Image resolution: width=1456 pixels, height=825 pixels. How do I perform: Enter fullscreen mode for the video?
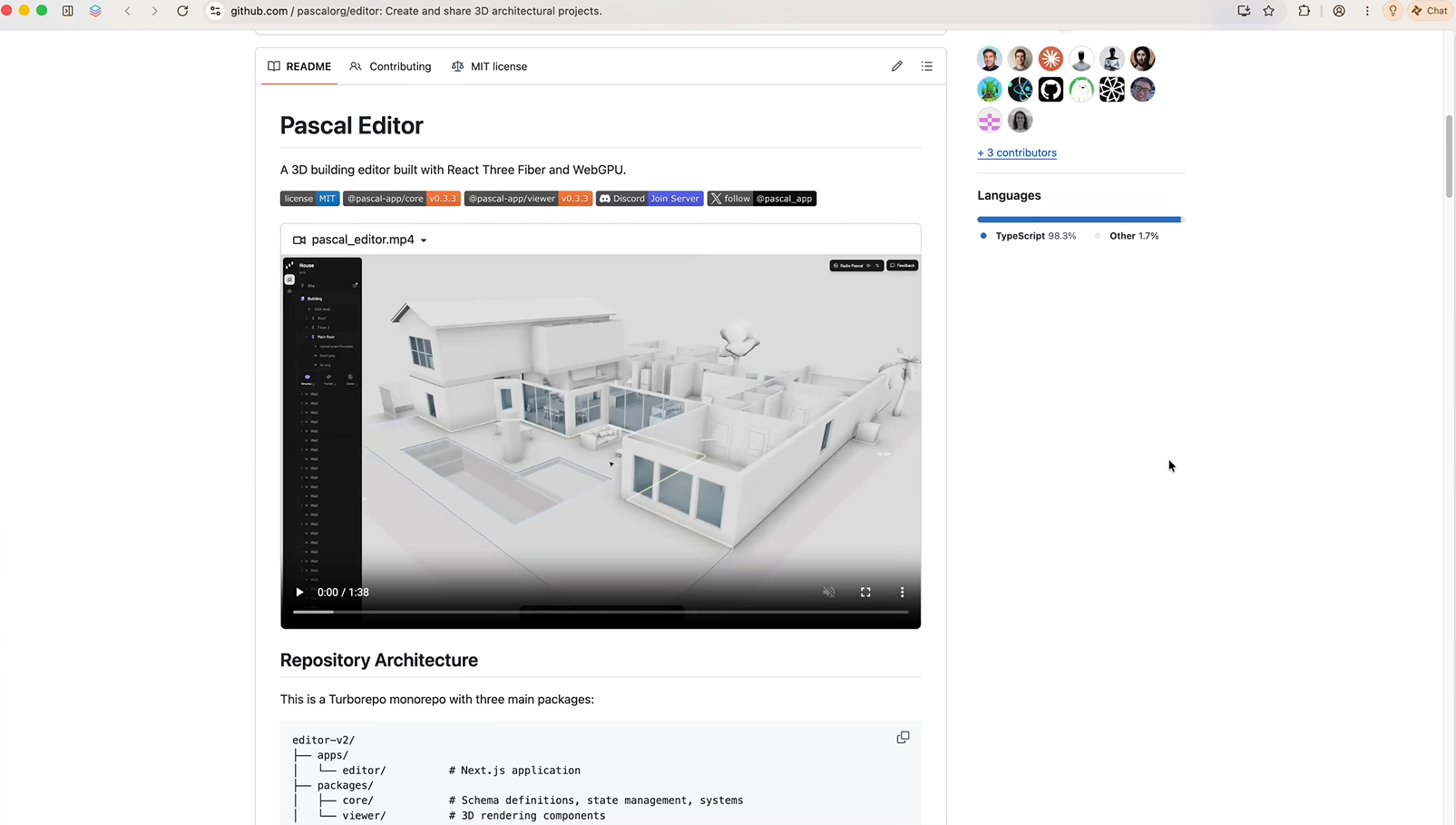[865, 592]
